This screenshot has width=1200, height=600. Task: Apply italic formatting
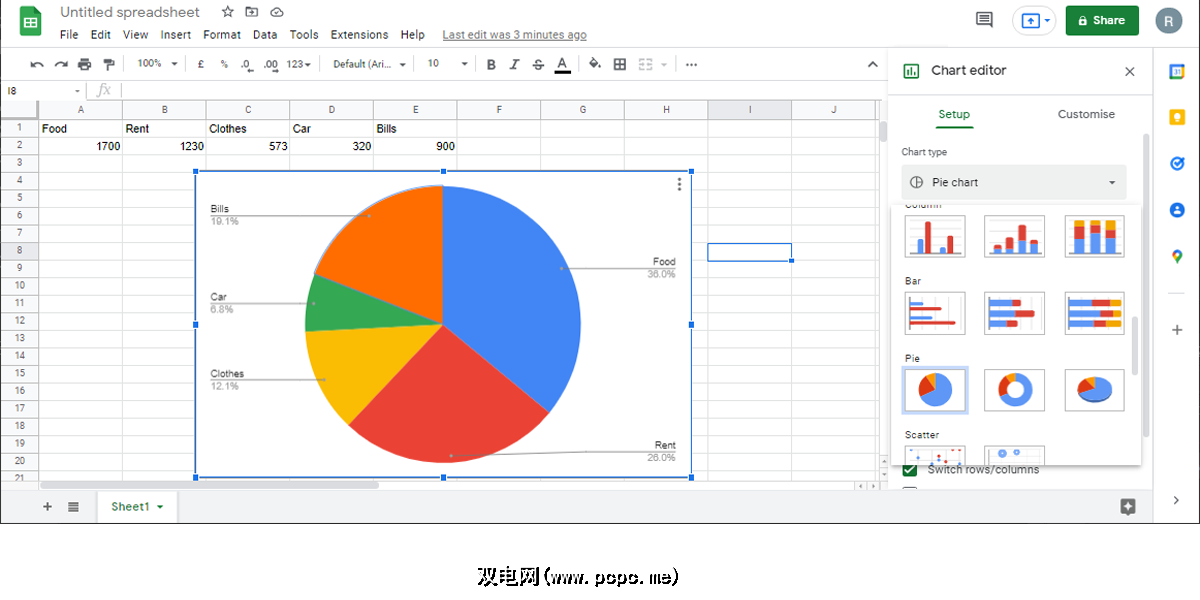[x=515, y=64]
